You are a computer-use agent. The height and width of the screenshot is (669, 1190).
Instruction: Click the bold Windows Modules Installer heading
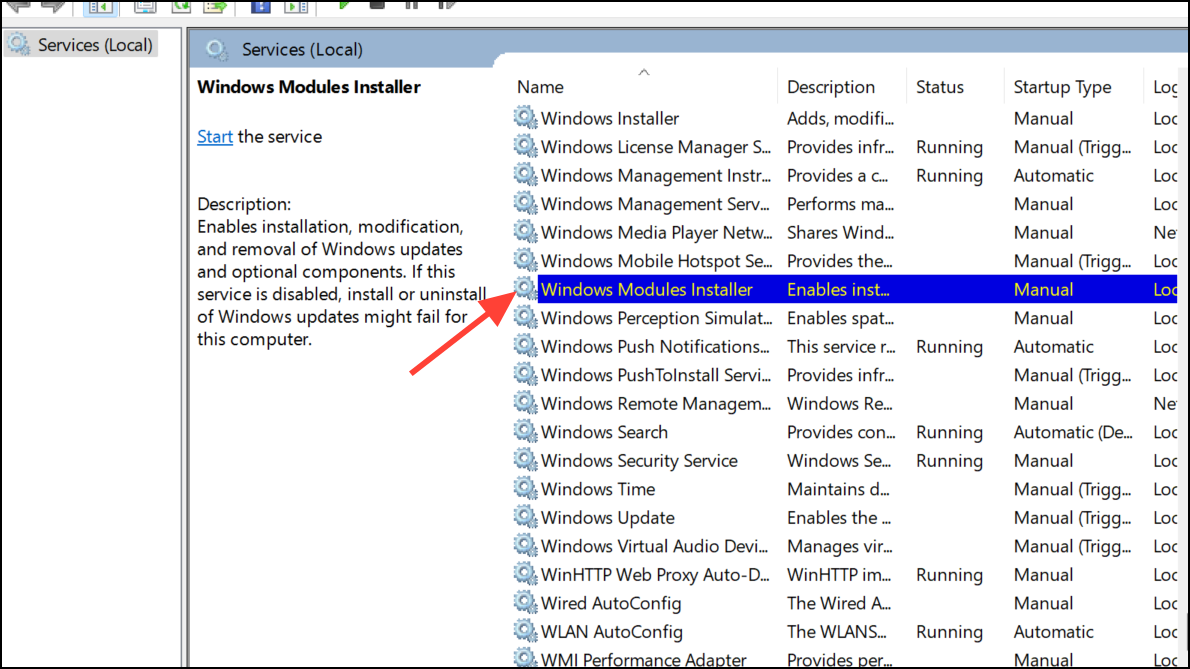[309, 87]
